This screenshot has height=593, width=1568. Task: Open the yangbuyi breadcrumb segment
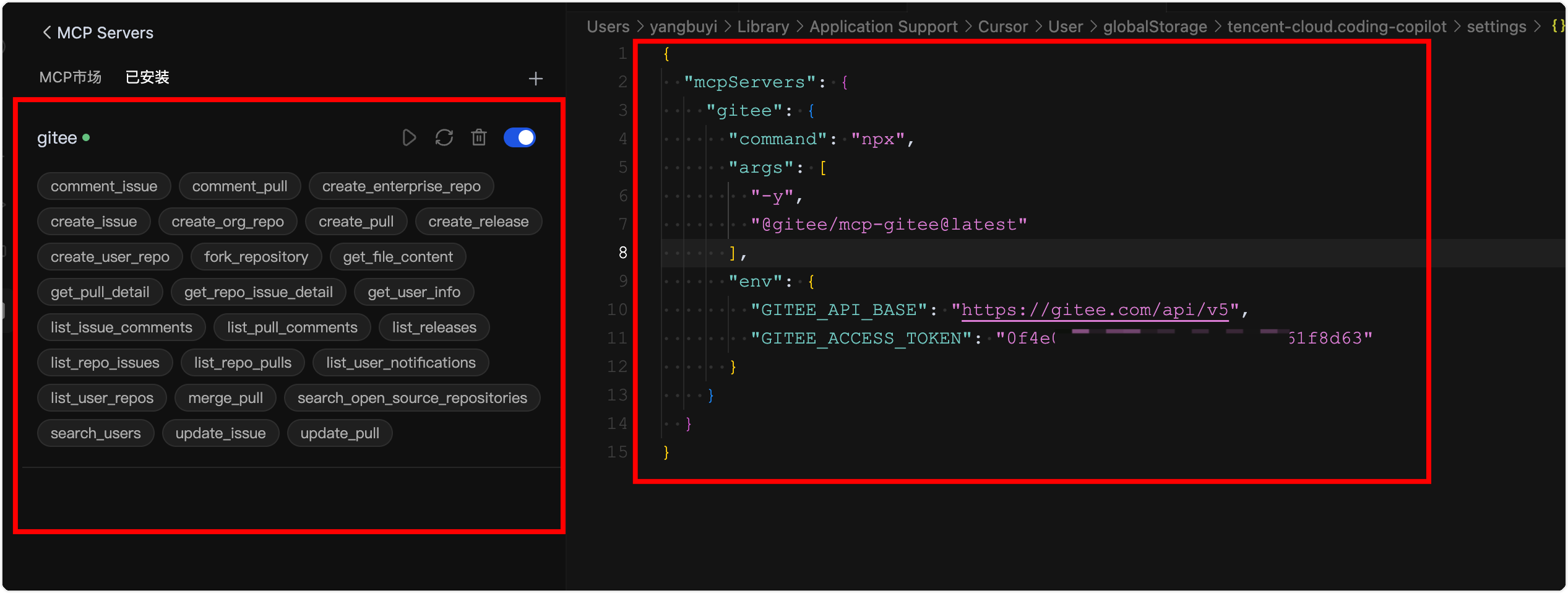pyautogui.click(x=683, y=27)
